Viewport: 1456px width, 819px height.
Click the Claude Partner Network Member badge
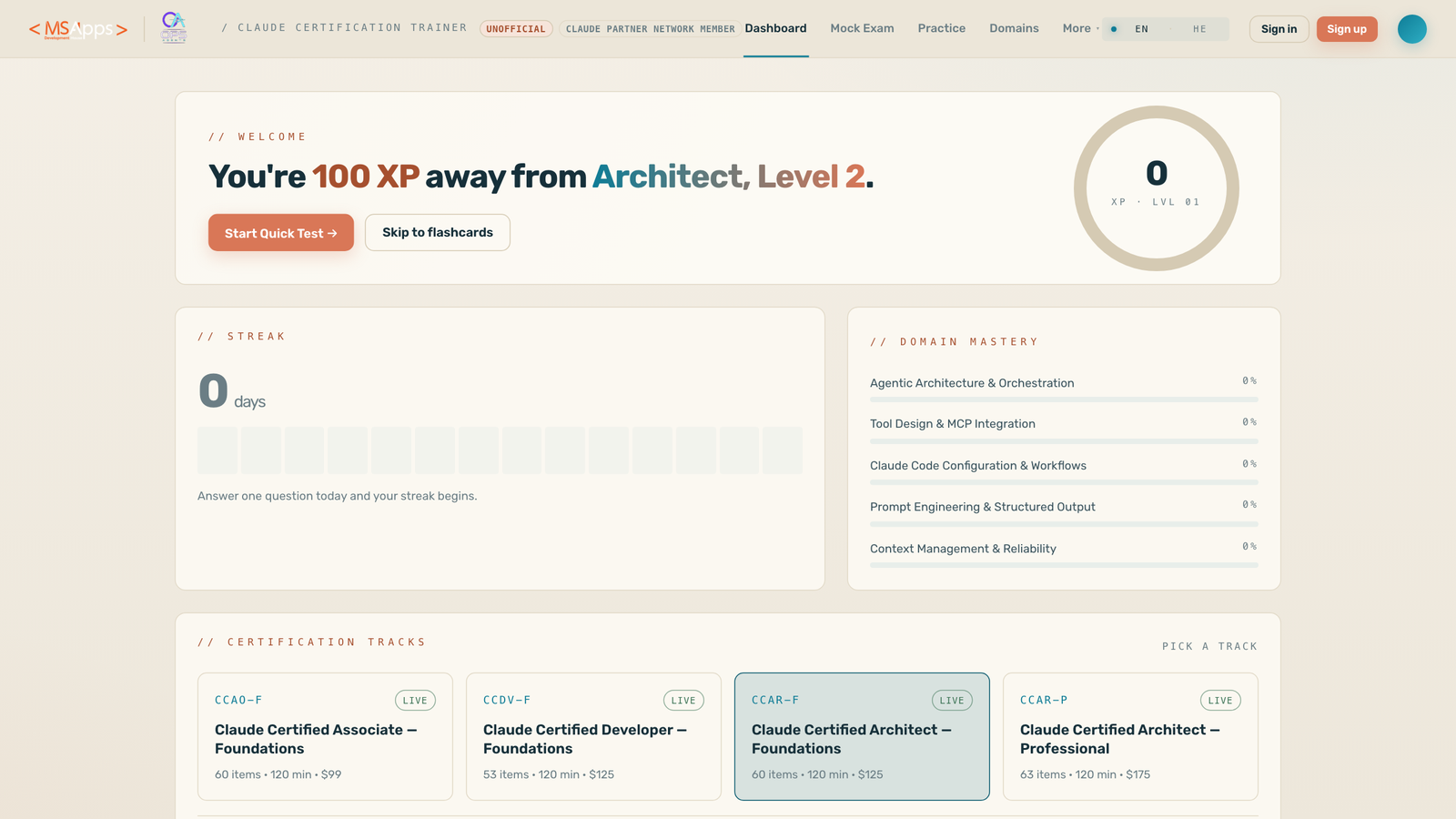pos(650,29)
